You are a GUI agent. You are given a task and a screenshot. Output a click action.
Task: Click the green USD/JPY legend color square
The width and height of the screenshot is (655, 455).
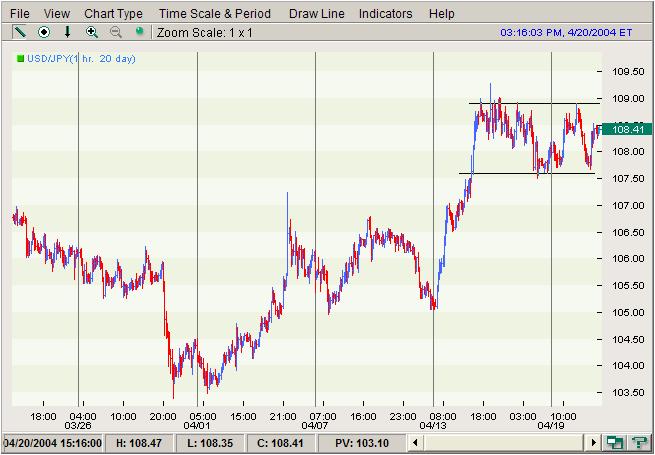20,59
